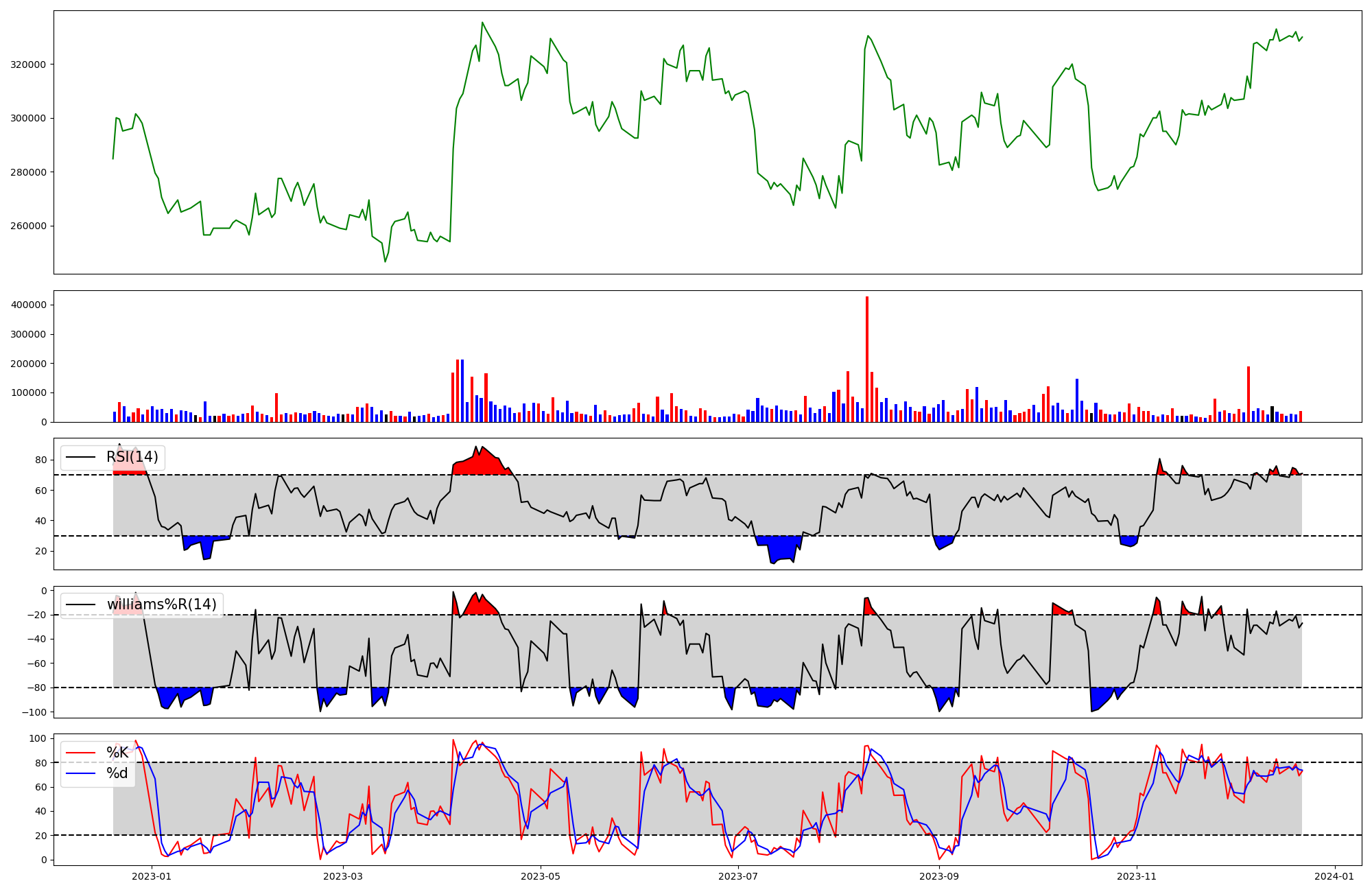The width and height of the screenshot is (1372, 892).
Task: Click the -100 label on the Williams %R axis
Action: click(x=34, y=712)
